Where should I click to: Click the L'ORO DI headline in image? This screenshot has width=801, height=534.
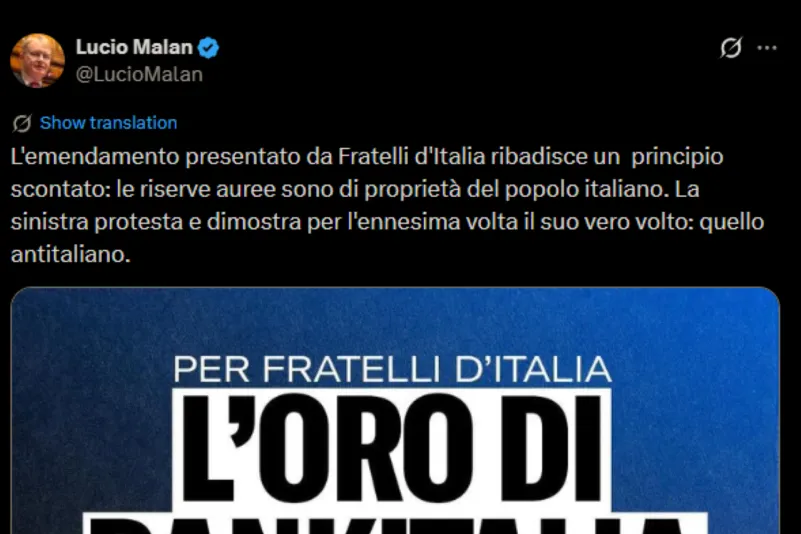click(392, 448)
